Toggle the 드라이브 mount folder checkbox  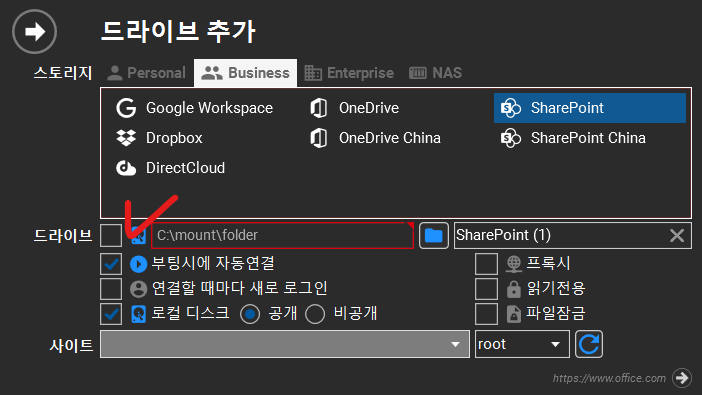point(111,235)
